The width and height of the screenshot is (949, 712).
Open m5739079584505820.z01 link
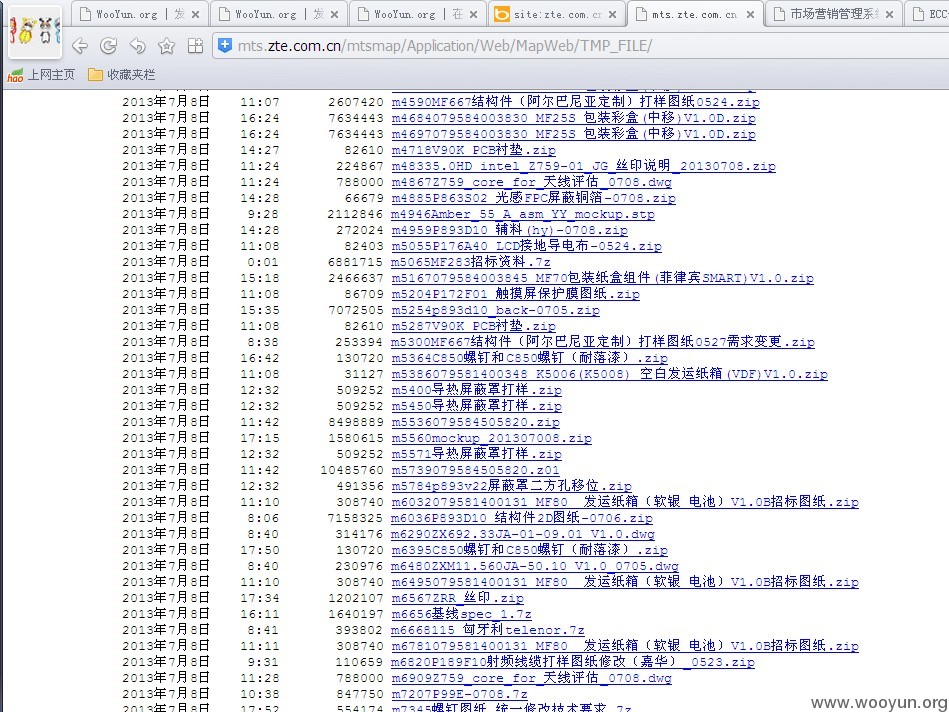[x=475, y=470]
